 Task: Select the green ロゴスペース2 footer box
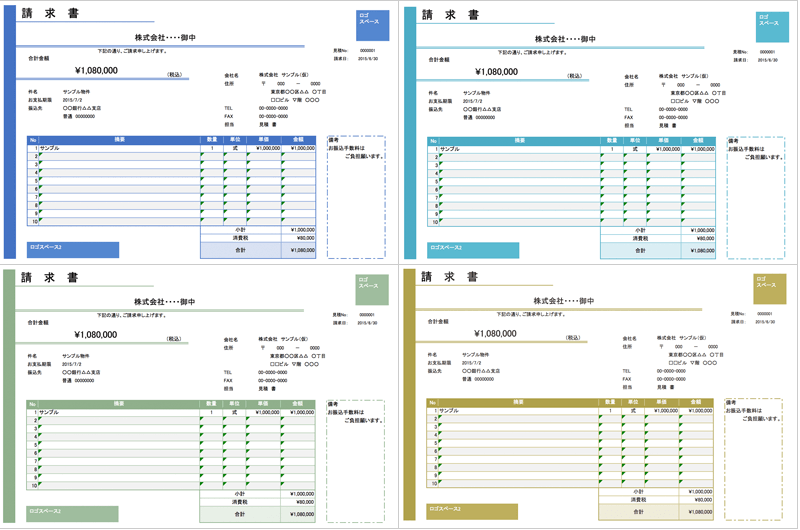(x=72, y=514)
